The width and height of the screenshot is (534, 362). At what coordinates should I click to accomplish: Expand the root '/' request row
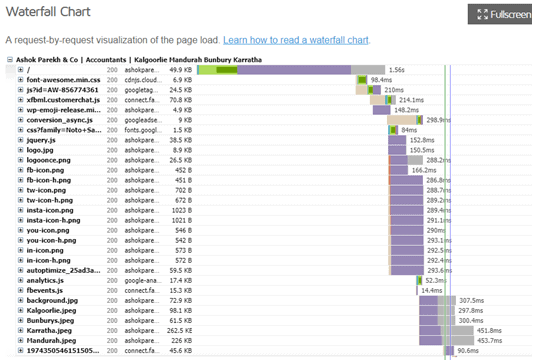(20, 70)
